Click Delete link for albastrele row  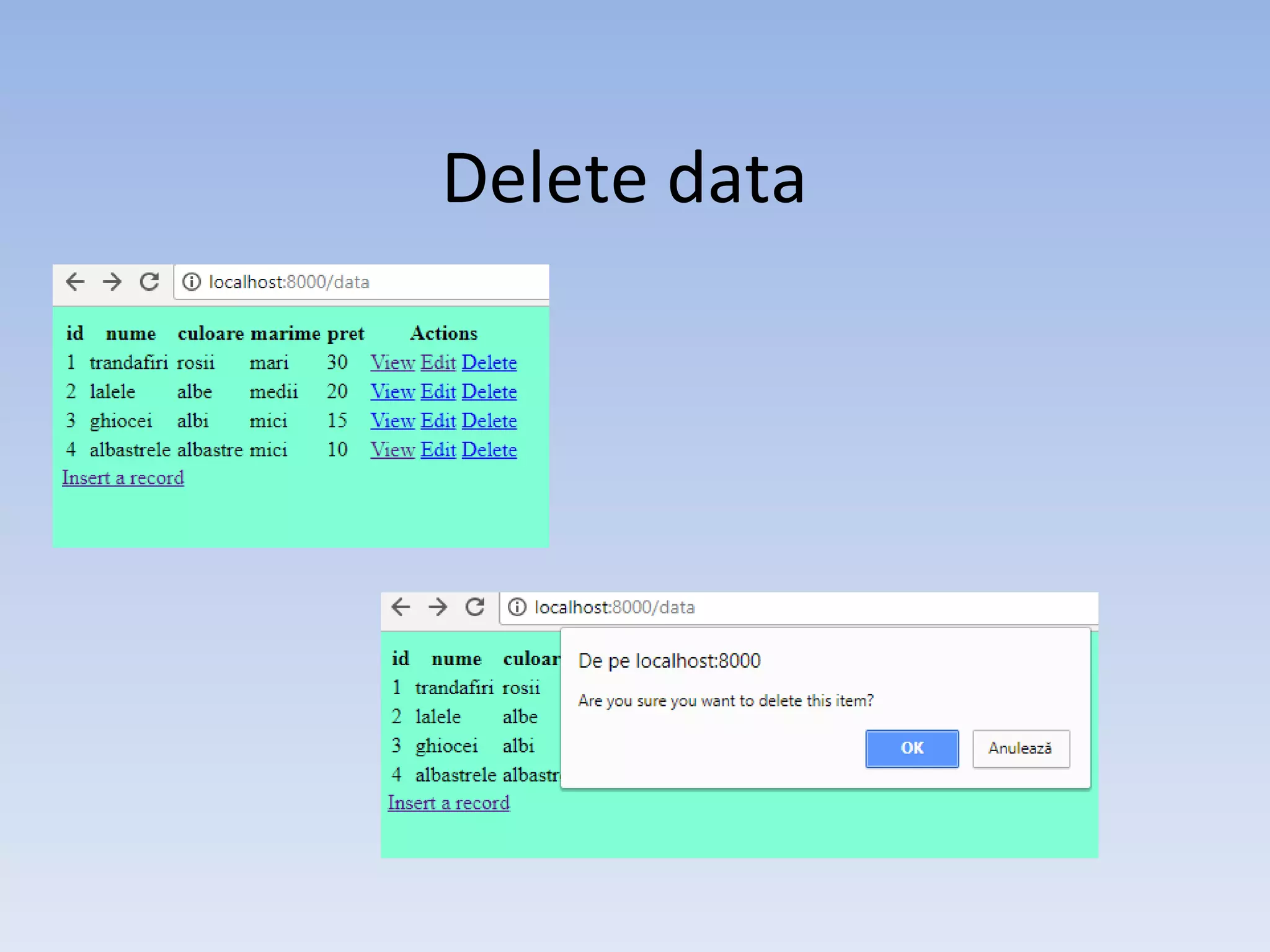click(x=489, y=450)
